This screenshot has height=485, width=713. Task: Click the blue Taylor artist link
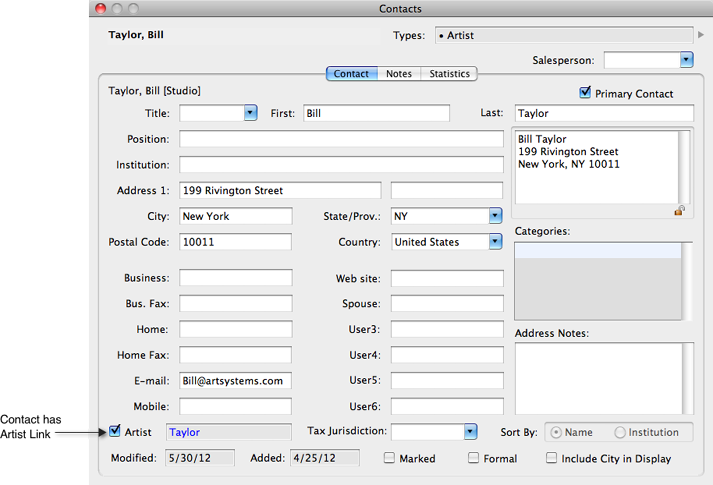(185, 433)
